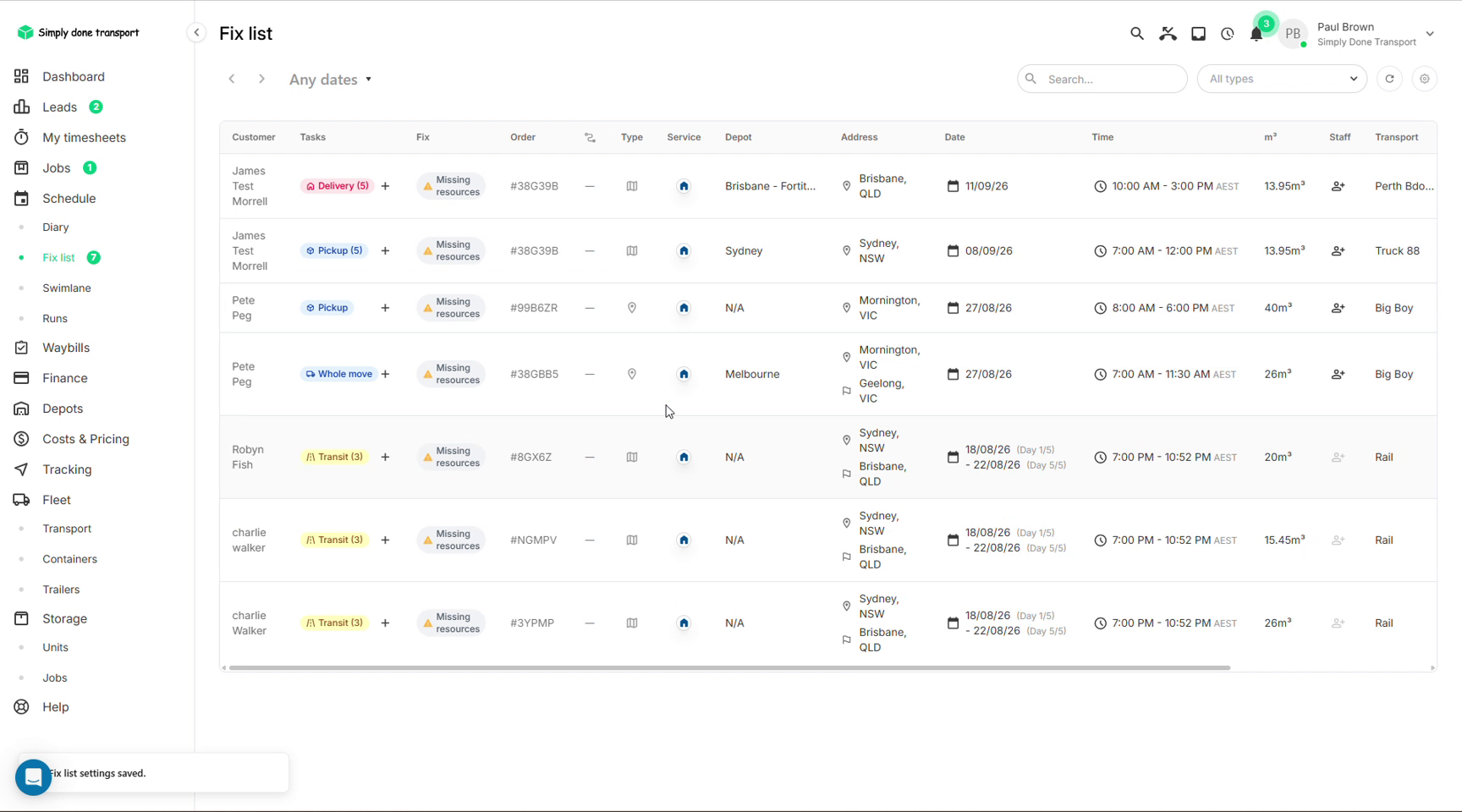
Task: Click Transit (3) tag for Robyn Fish
Action: (x=334, y=457)
